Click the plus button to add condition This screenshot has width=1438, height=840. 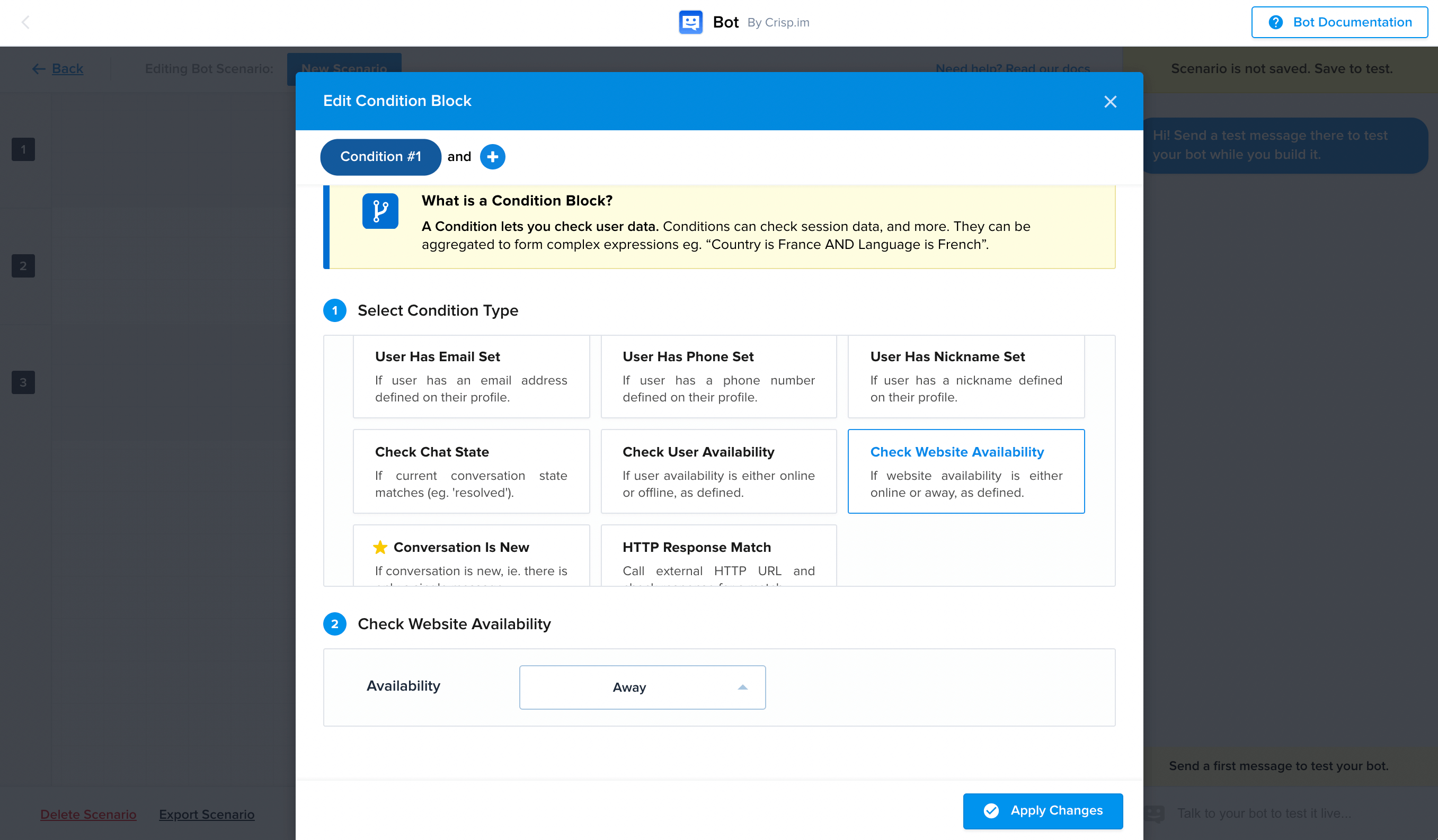(493, 157)
